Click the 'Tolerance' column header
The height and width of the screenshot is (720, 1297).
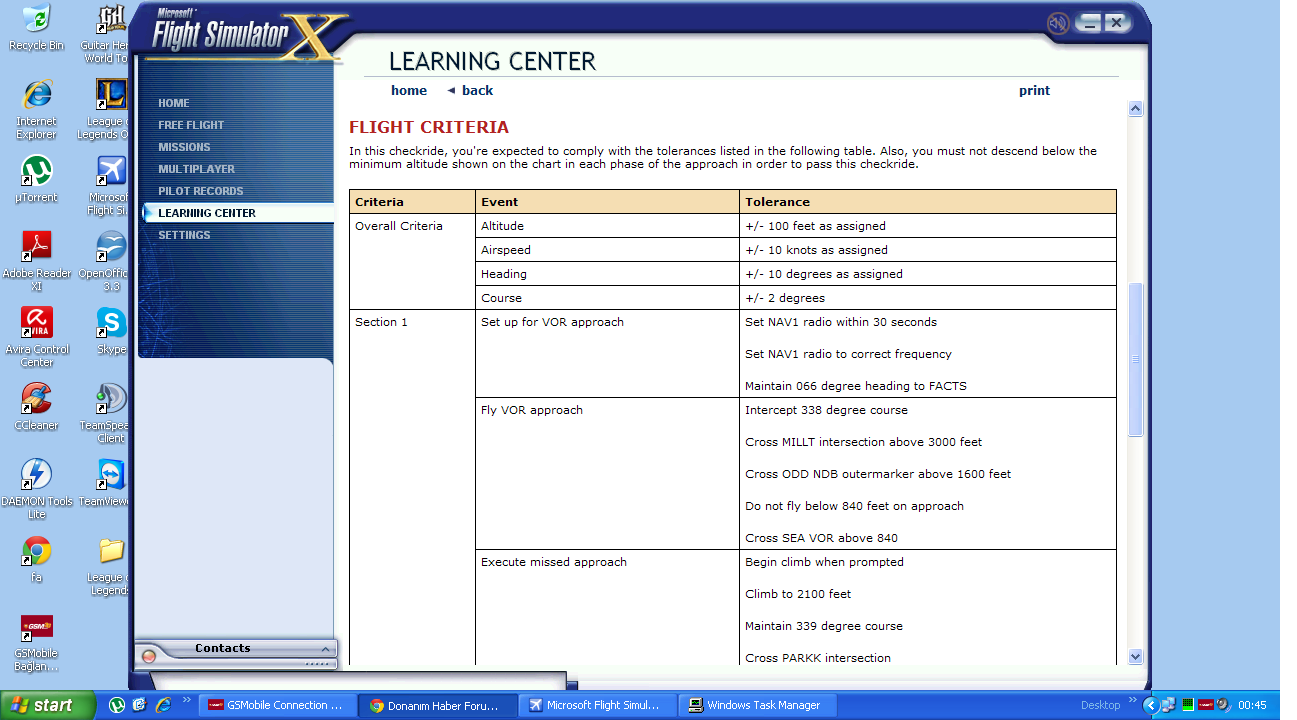click(x=928, y=202)
